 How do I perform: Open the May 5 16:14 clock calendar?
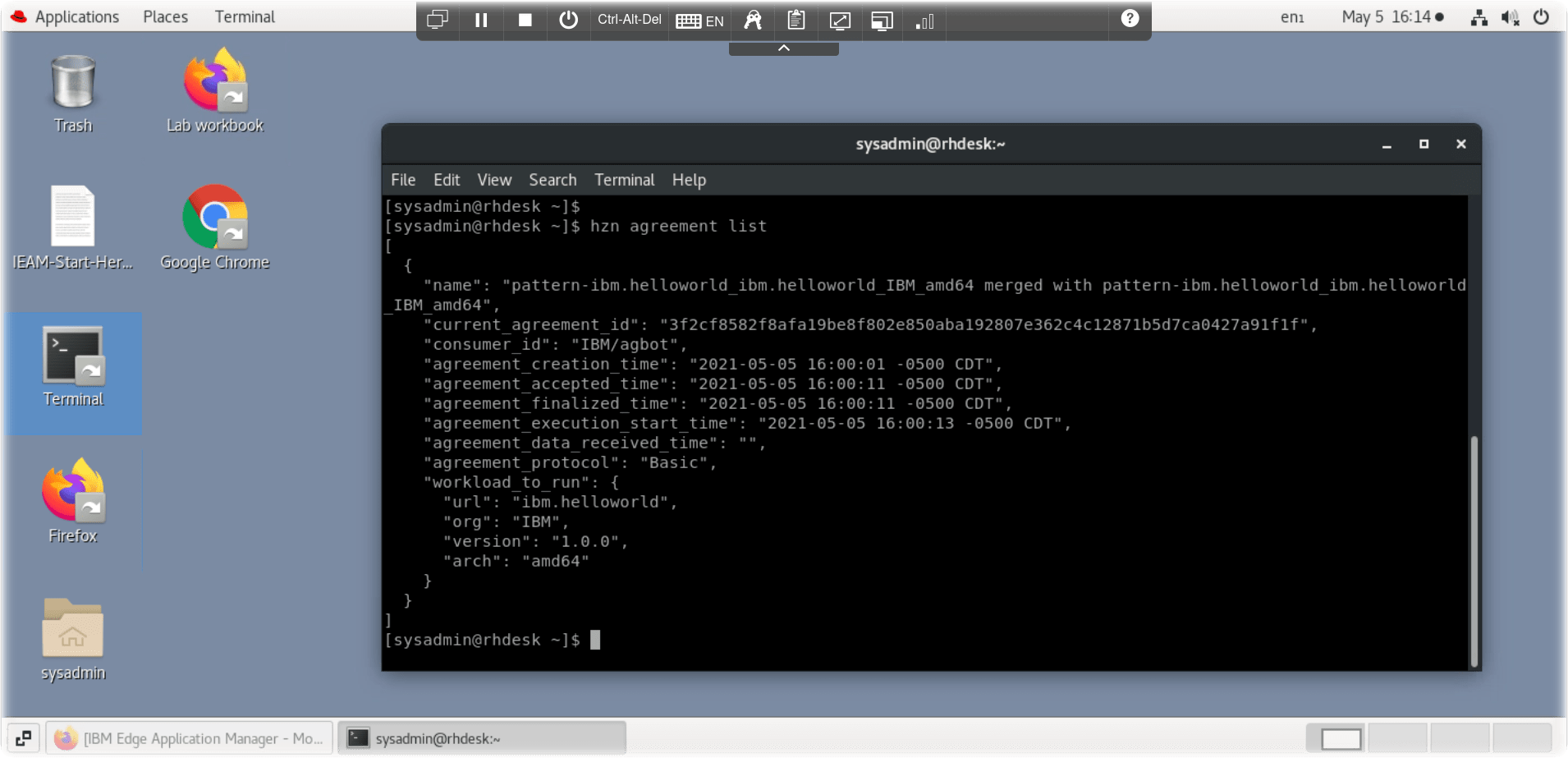pyautogui.click(x=1392, y=16)
